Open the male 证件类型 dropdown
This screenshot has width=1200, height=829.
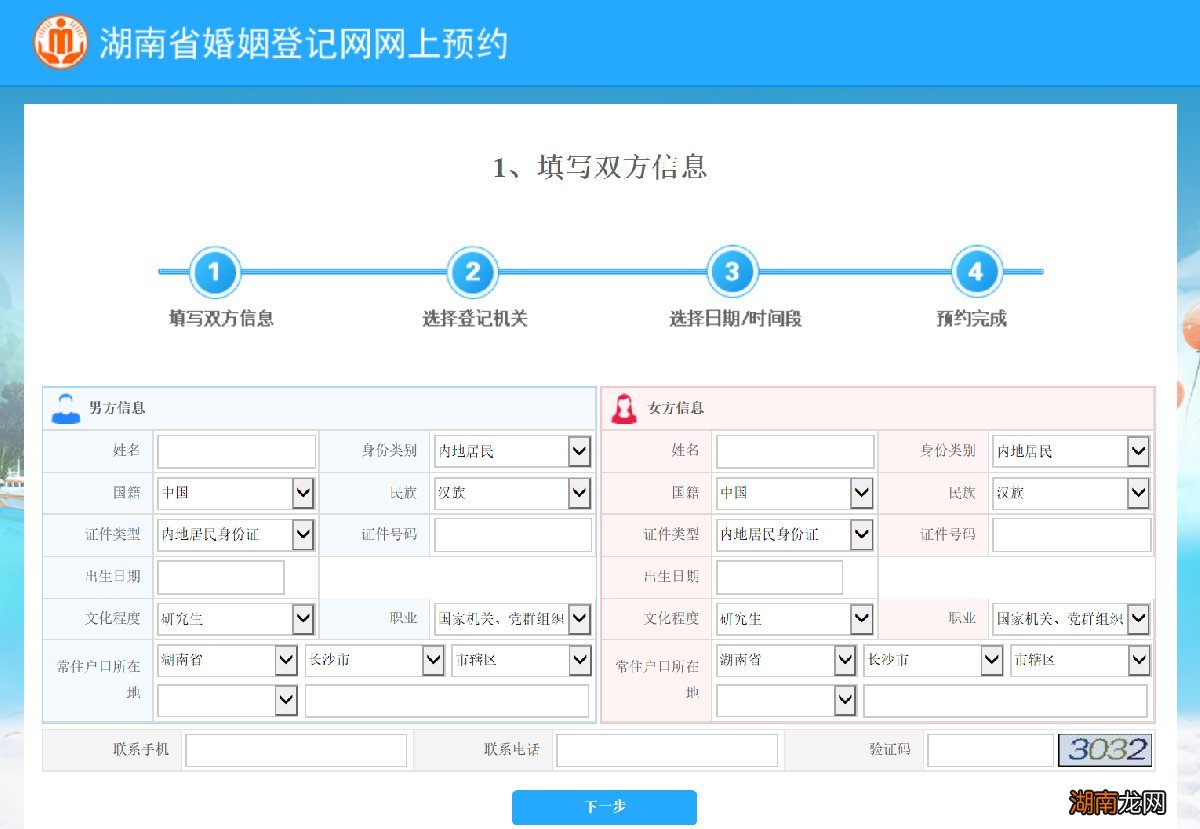click(302, 535)
